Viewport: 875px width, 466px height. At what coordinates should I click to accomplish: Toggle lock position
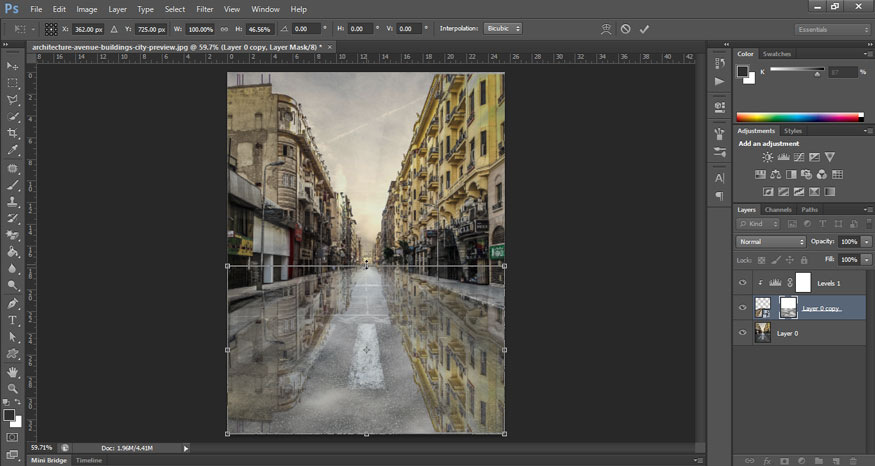790,260
